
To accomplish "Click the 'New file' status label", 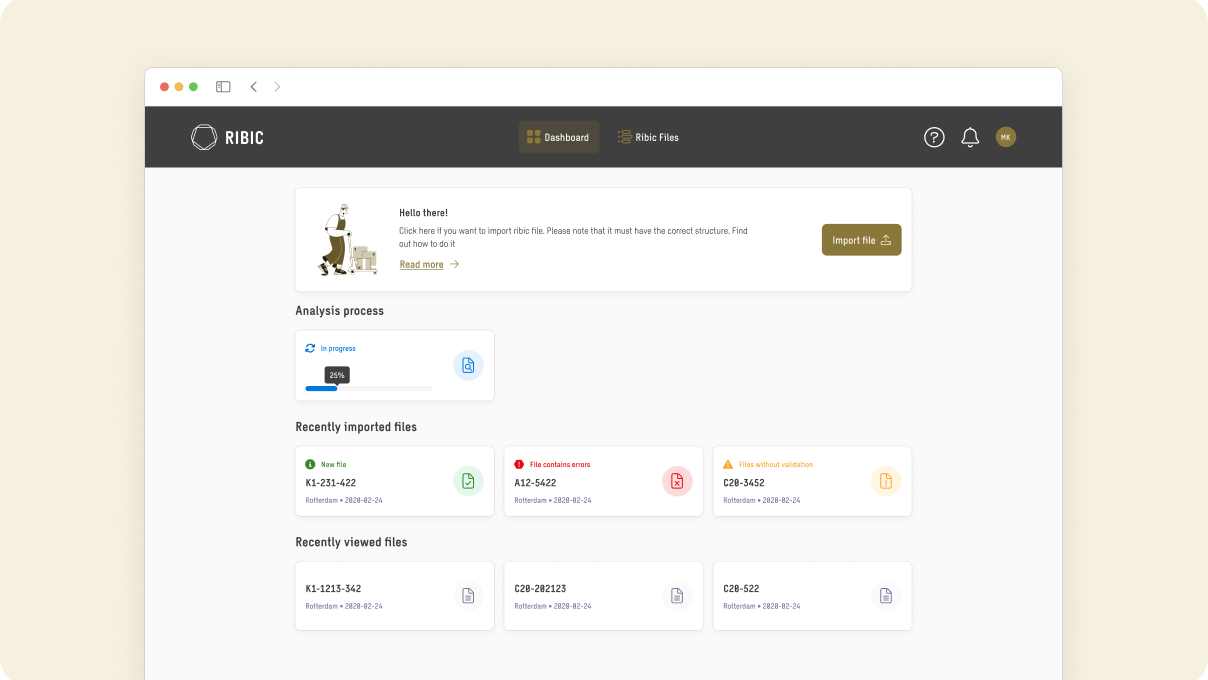I will (334, 464).
